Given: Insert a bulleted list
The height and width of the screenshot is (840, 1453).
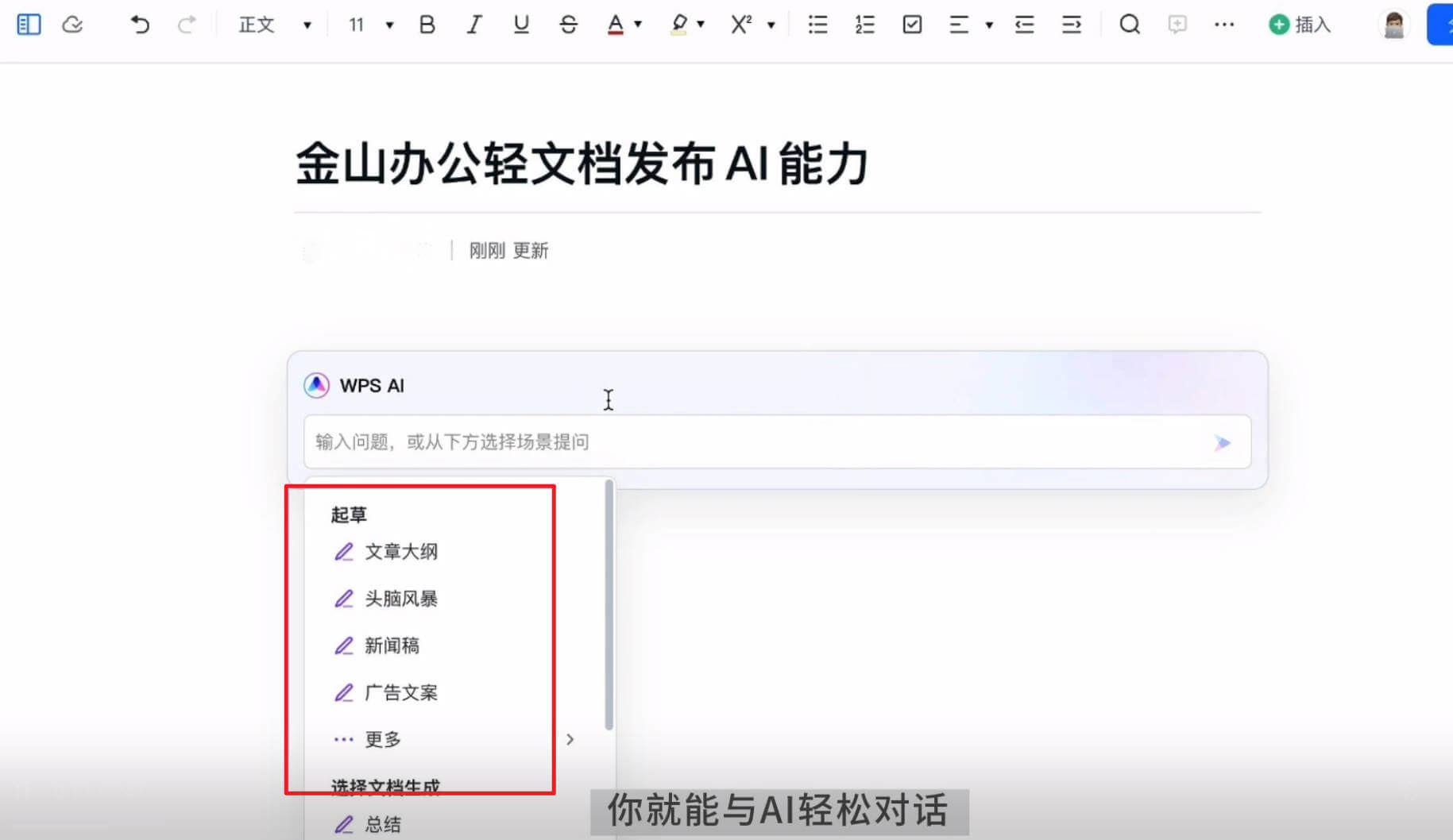Looking at the screenshot, I should tap(817, 25).
